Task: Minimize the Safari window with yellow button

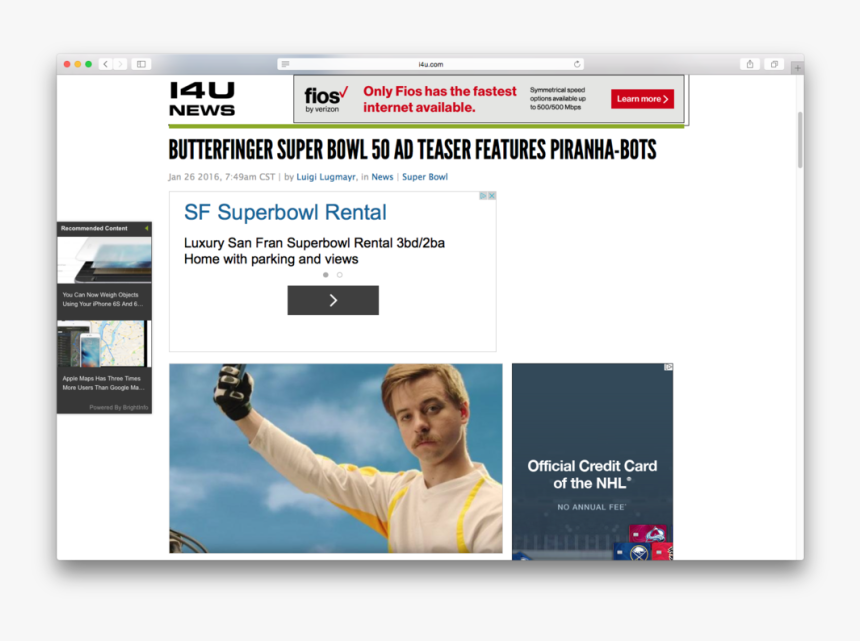Action: pyautogui.click(x=77, y=64)
